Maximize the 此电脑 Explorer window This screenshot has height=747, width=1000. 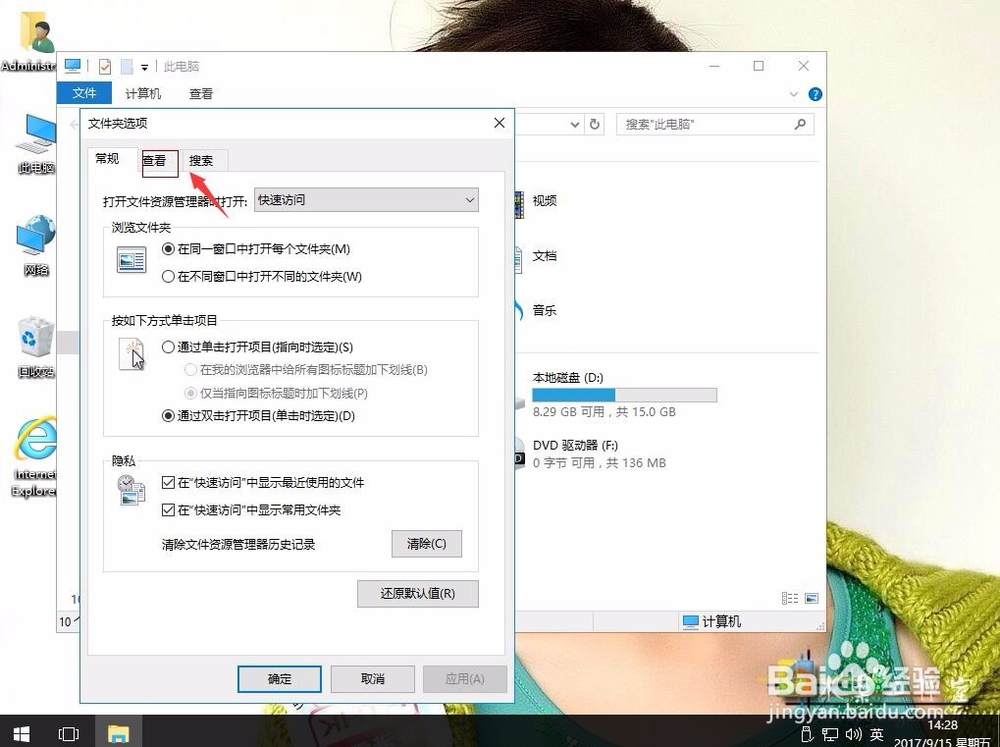[758, 66]
